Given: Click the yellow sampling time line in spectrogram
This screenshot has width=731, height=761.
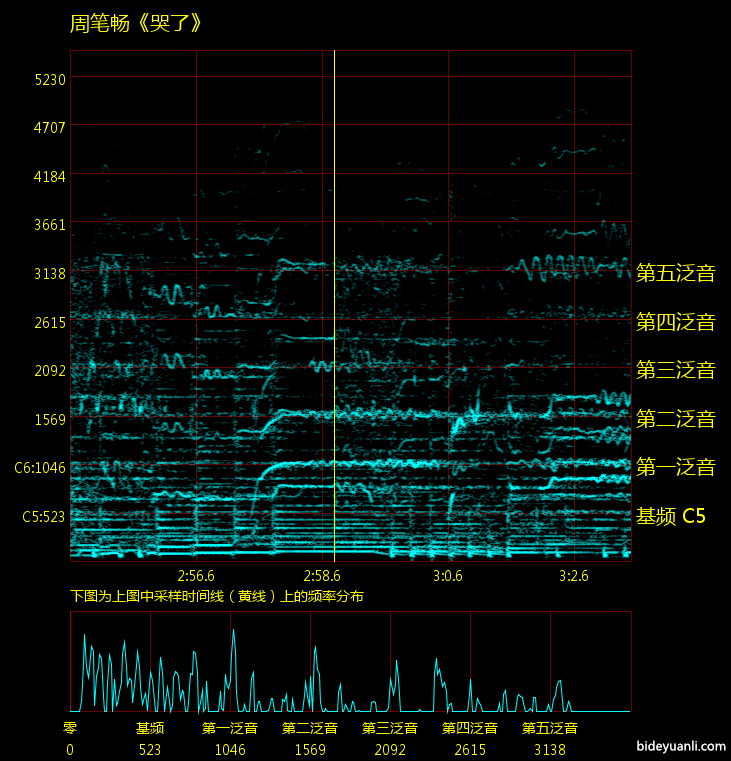Looking at the screenshot, I should click(334, 300).
